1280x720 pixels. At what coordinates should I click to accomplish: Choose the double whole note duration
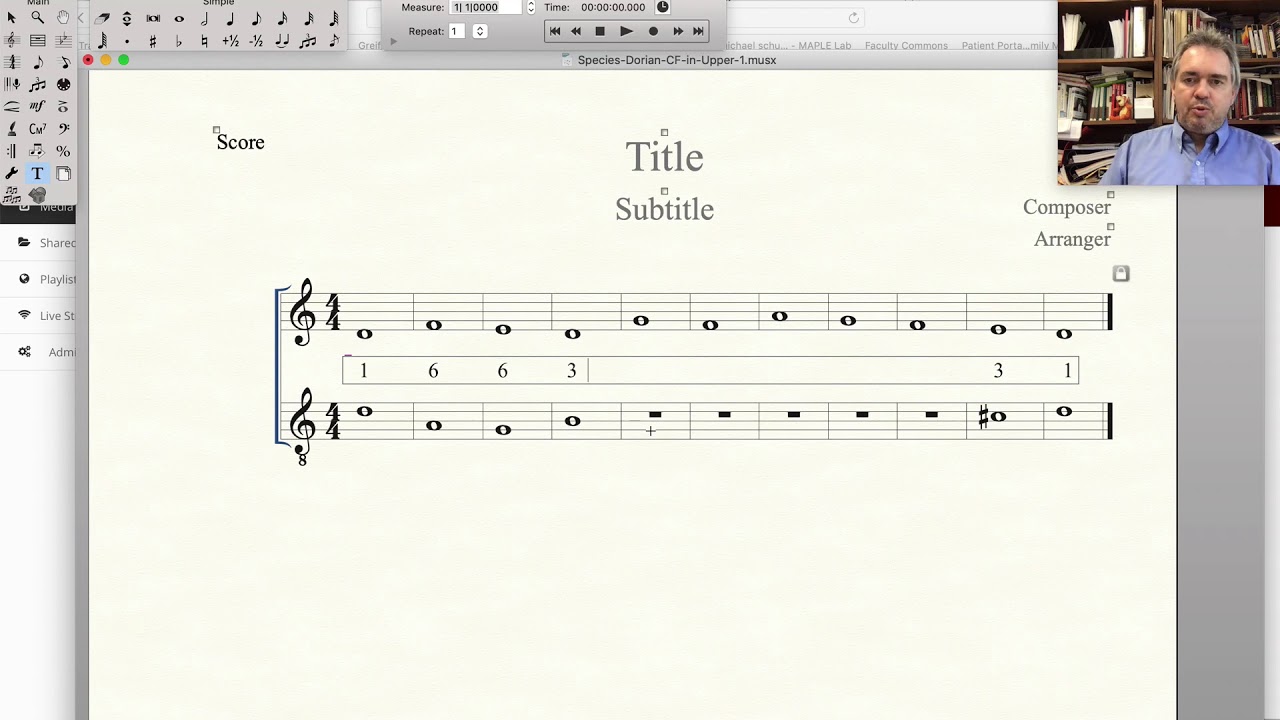coord(153,19)
